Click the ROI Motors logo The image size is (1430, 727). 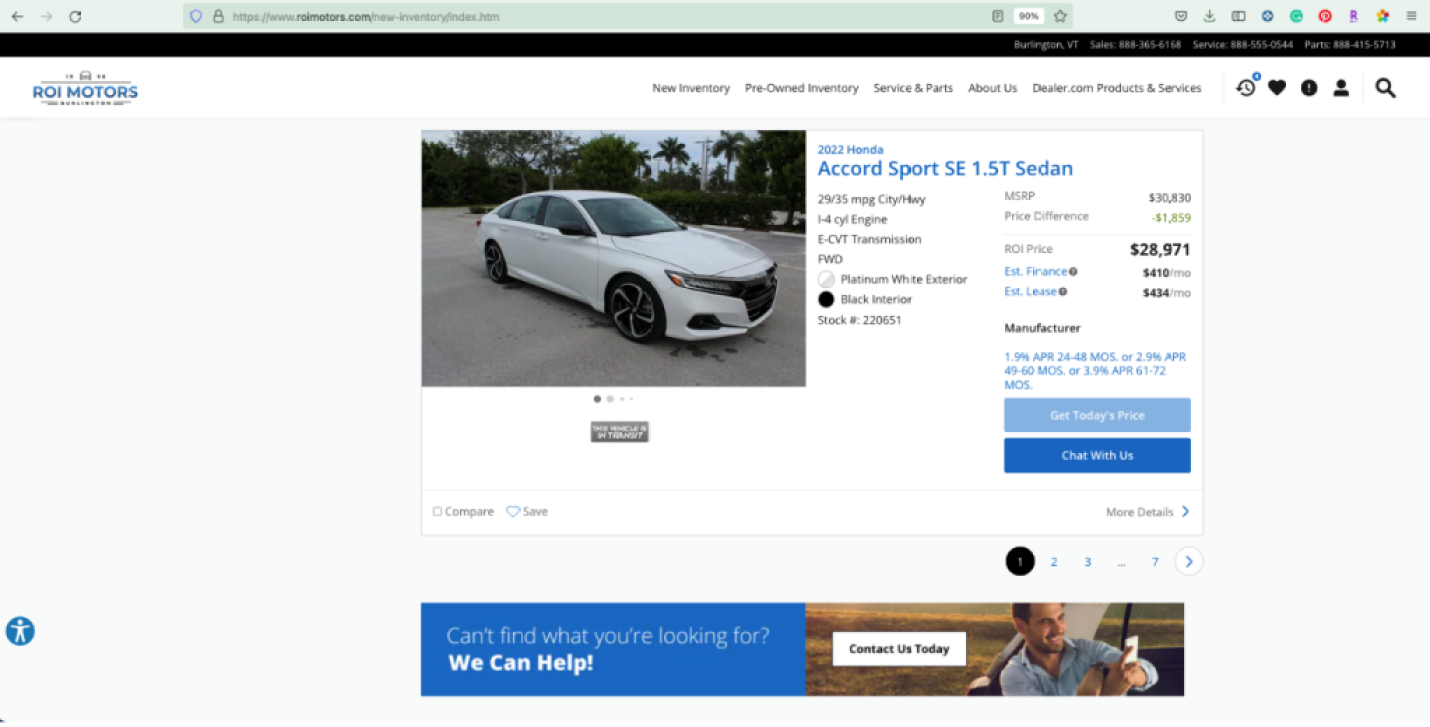point(85,89)
